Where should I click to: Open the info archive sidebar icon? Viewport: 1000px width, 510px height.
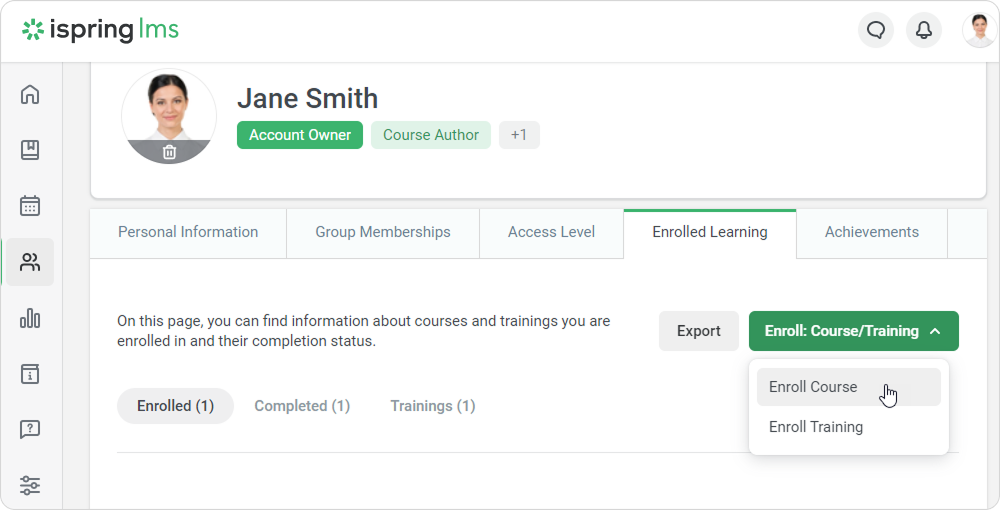(x=30, y=374)
